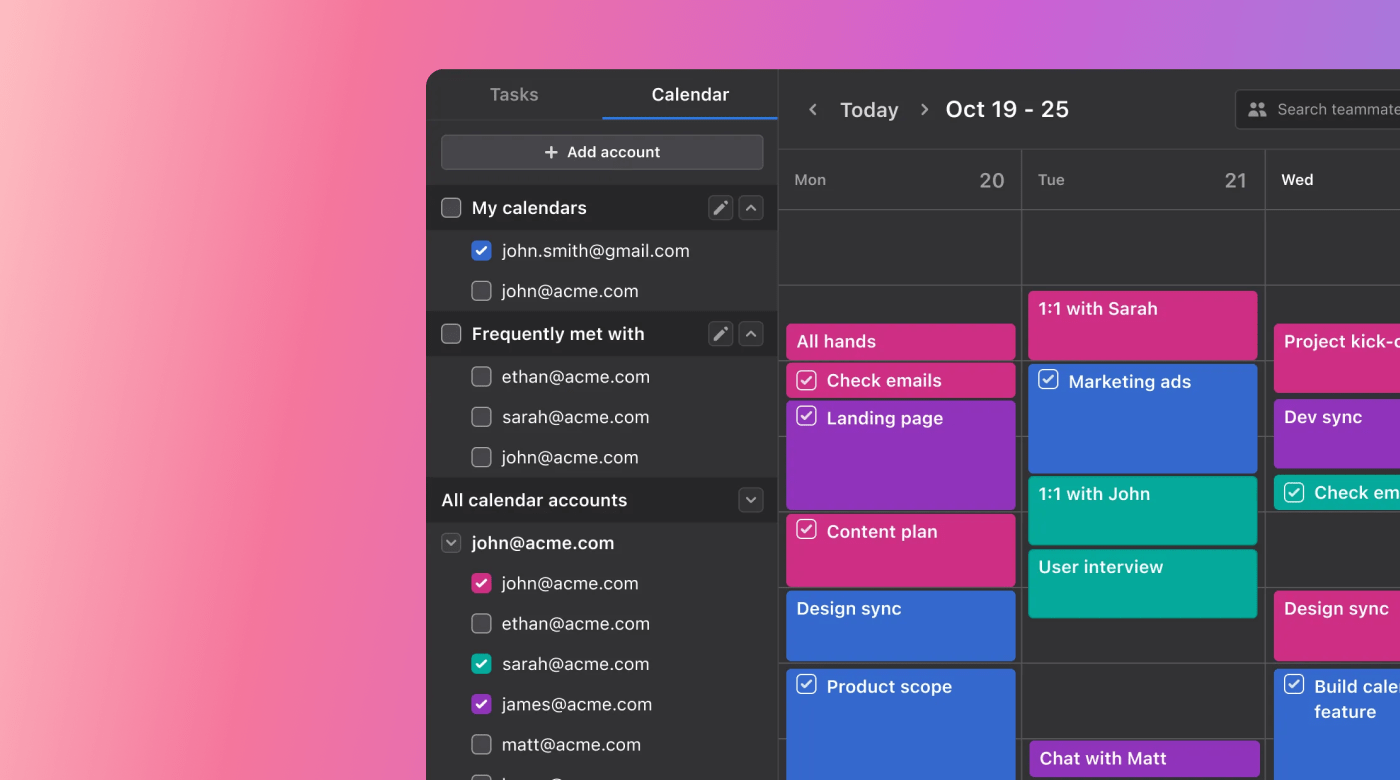This screenshot has height=780, width=1400.
Task: Click the pencil edit icon beside Frequently met with
Action: 720,334
